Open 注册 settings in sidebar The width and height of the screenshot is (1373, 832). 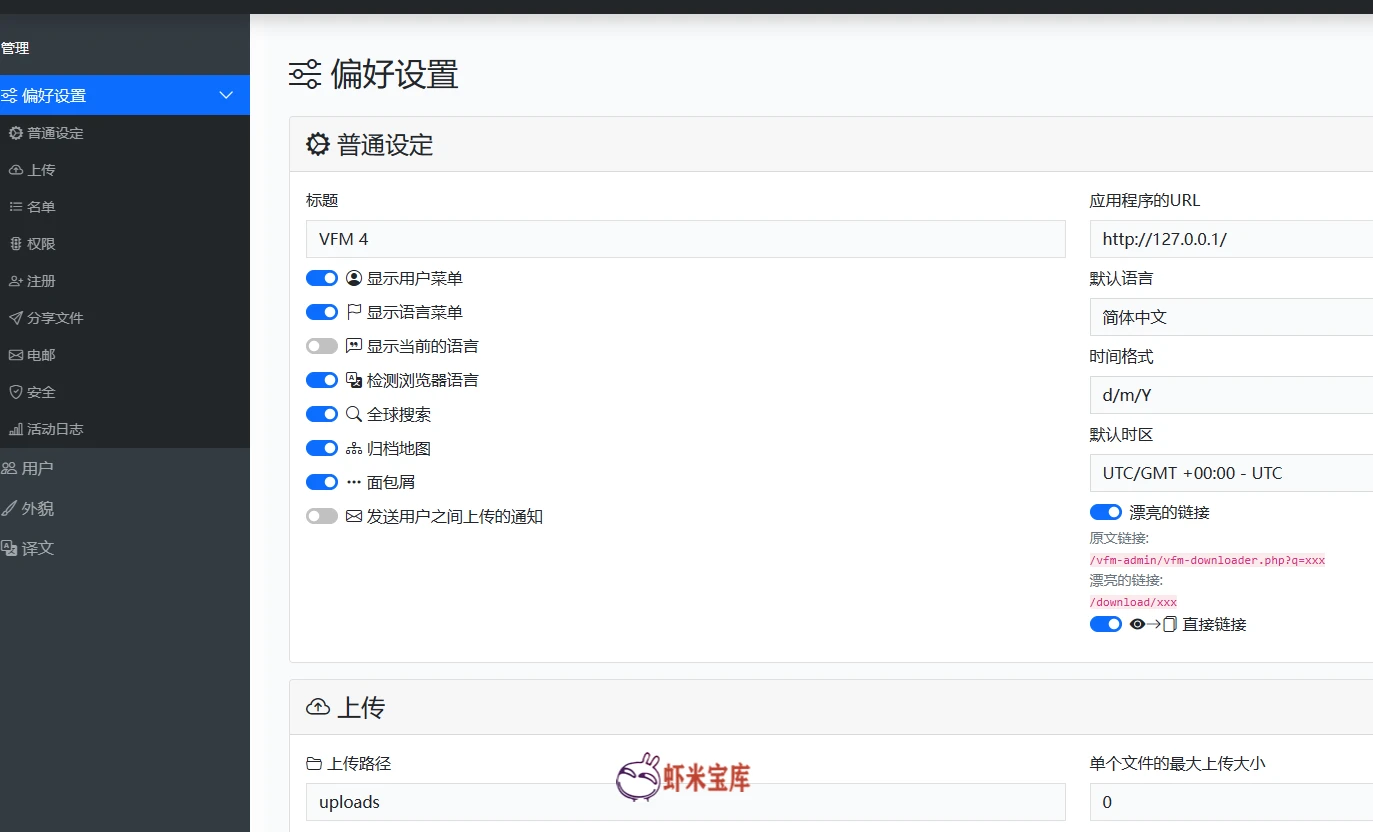125,281
